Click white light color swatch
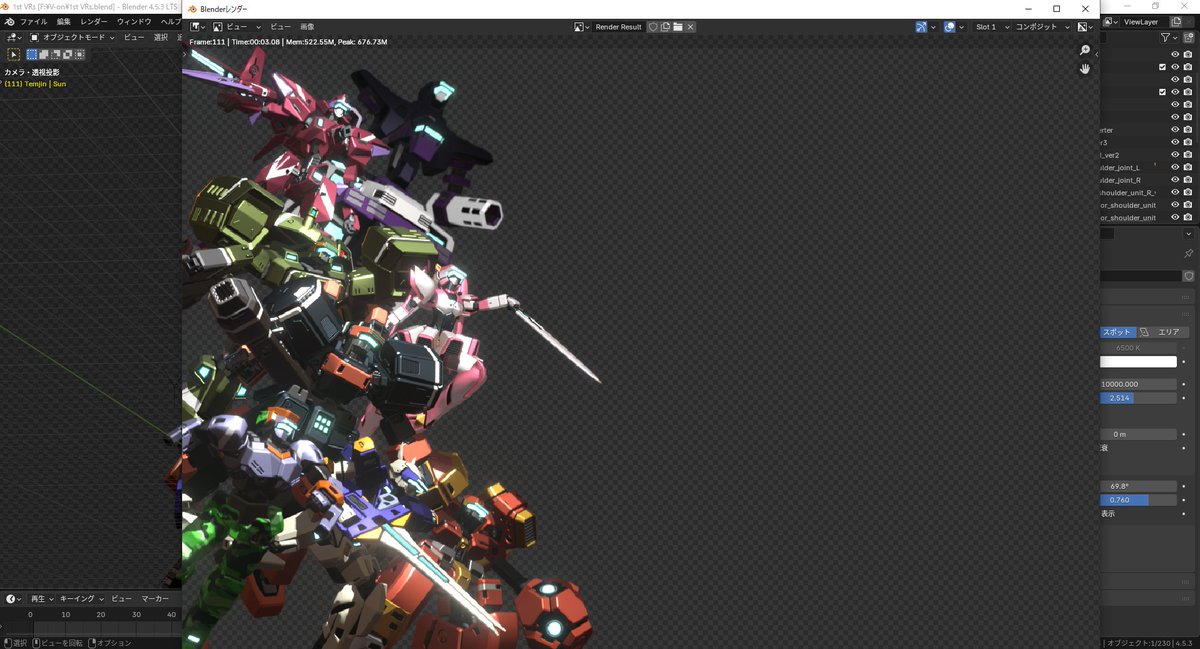Screen dimensions: 1200x649 1138,362
